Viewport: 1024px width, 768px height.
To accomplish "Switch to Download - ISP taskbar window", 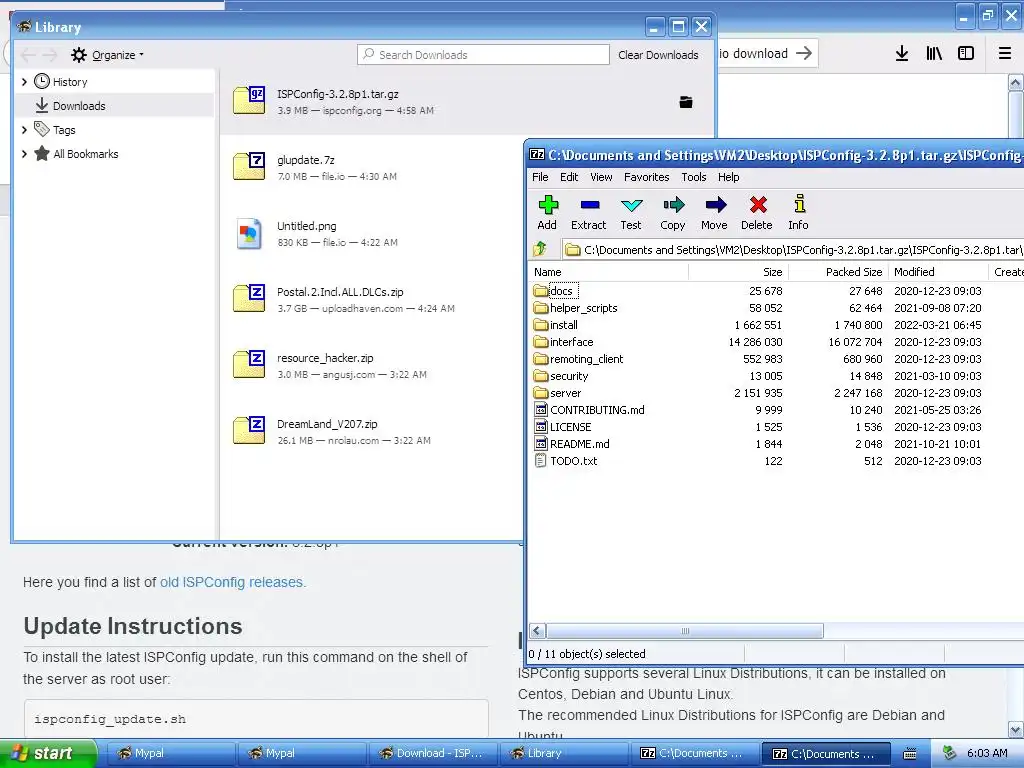I will coord(432,753).
